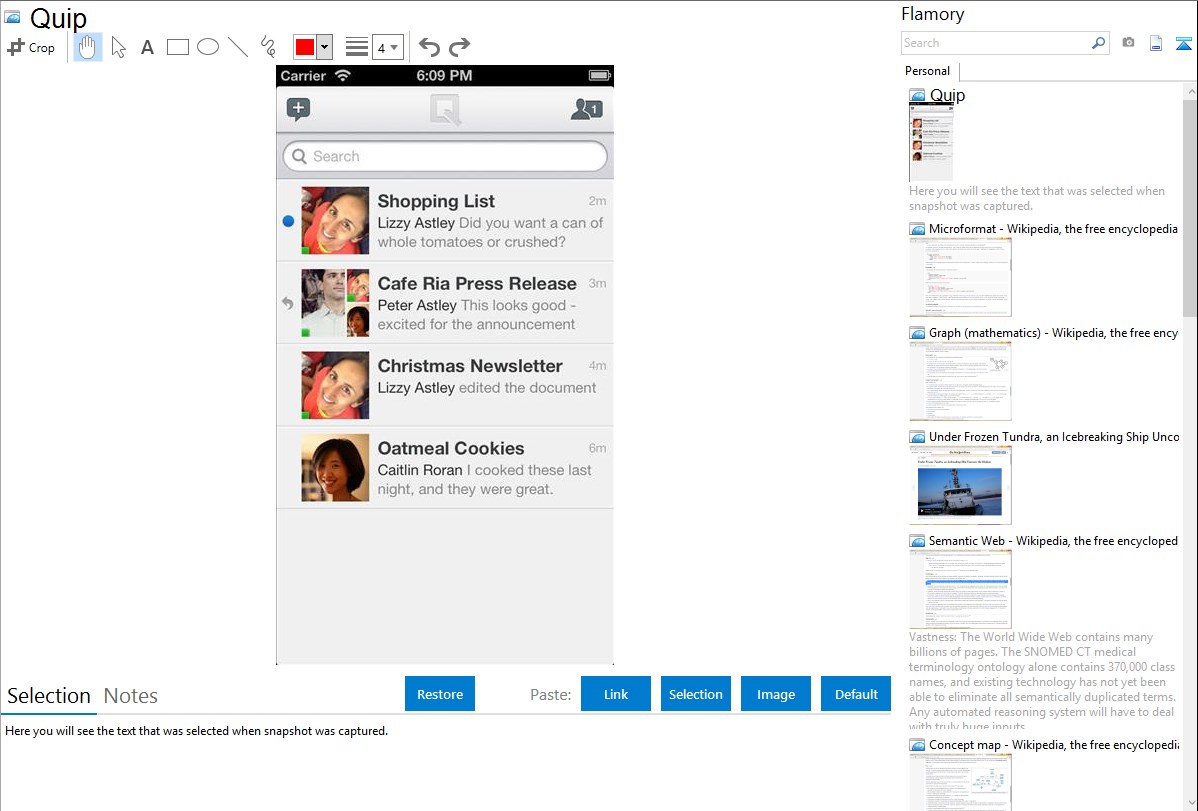Image resolution: width=1198 pixels, height=811 pixels.
Task: Open the Semantic Web snapshot title
Action: (1053, 540)
